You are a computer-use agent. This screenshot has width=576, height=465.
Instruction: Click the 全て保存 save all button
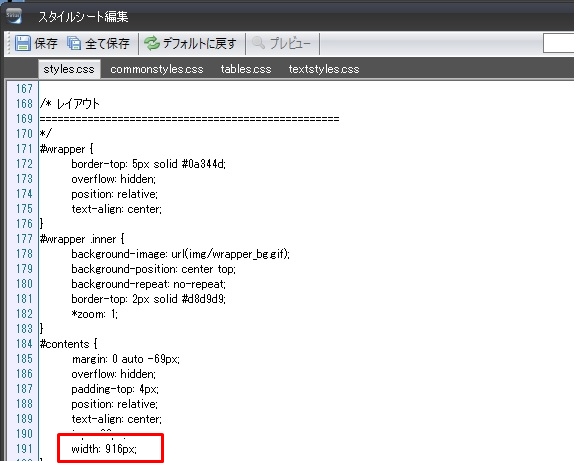[98, 43]
